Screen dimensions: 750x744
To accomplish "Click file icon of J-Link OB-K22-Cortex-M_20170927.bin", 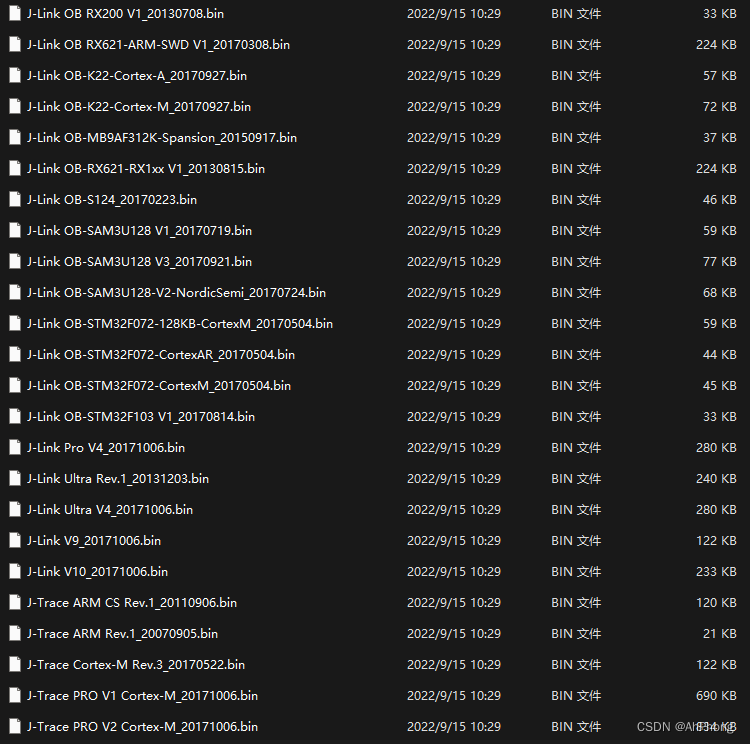I will [x=15, y=107].
